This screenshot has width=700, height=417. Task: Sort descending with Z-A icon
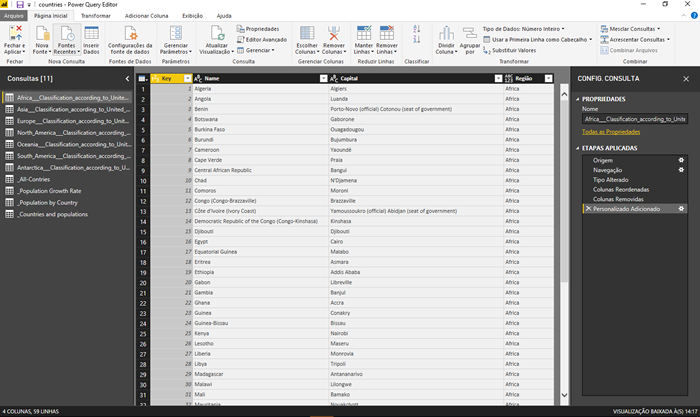pos(417,39)
